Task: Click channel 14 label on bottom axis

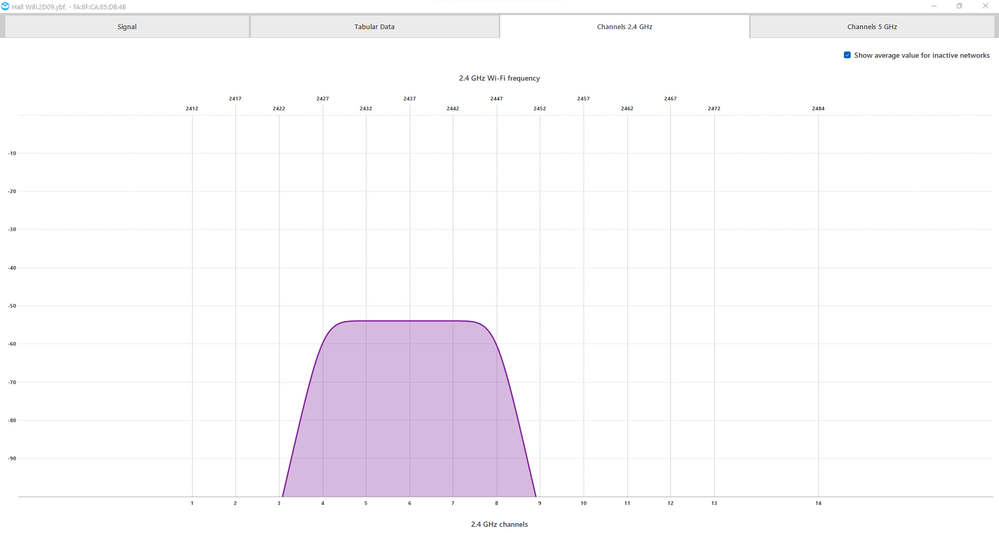Action: [x=818, y=503]
